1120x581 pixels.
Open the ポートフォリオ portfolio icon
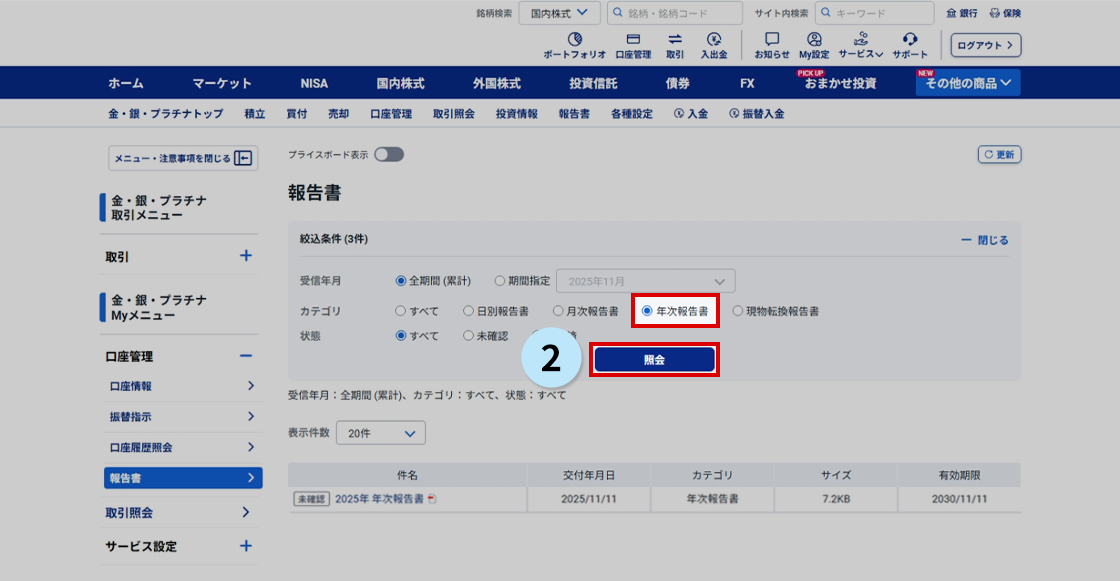(574, 40)
